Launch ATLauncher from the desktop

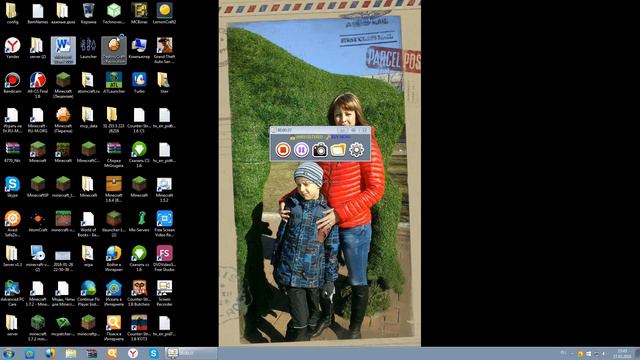point(113,83)
